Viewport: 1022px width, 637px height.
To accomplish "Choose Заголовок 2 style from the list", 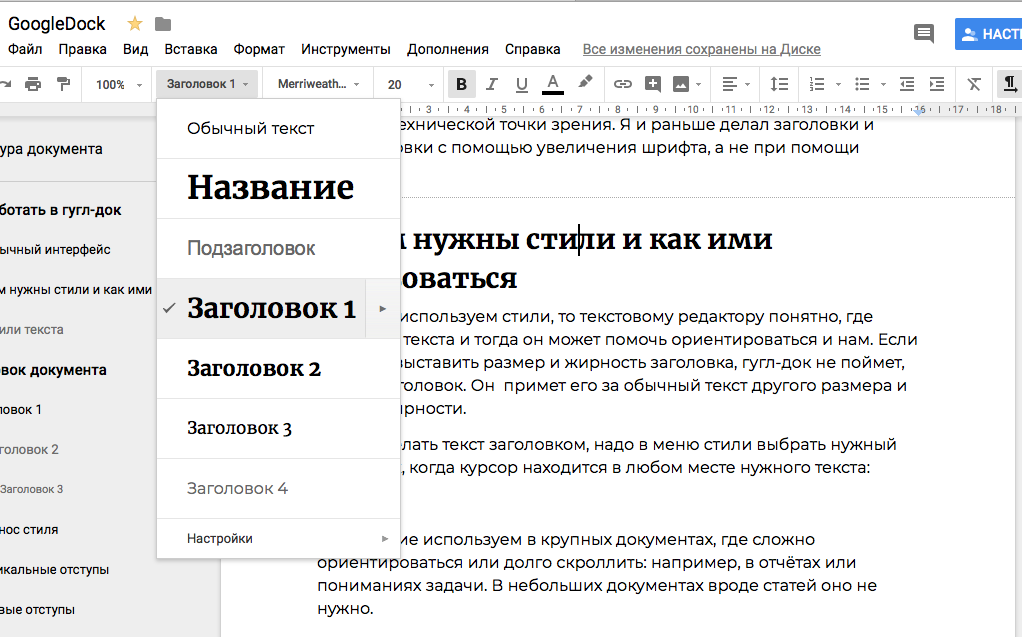I will 254,368.
